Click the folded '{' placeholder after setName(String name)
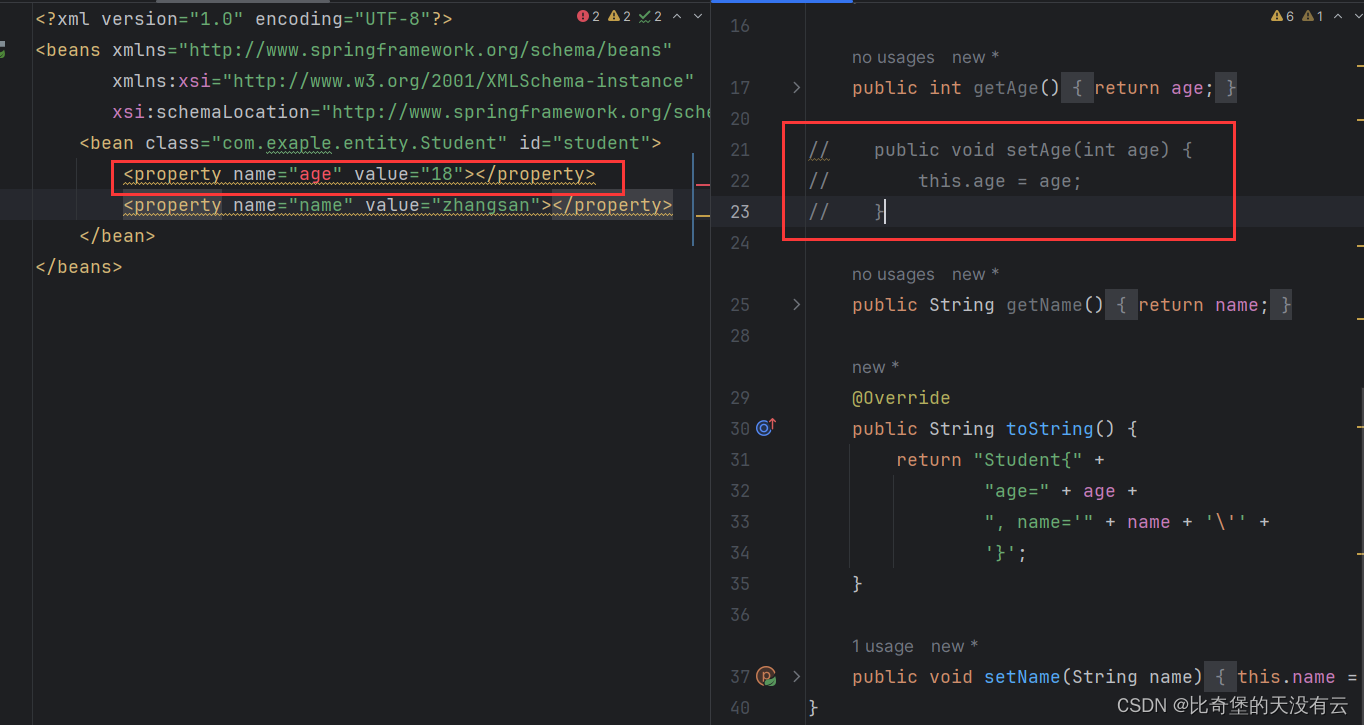The image size is (1364, 725). tap(1221, 677)
